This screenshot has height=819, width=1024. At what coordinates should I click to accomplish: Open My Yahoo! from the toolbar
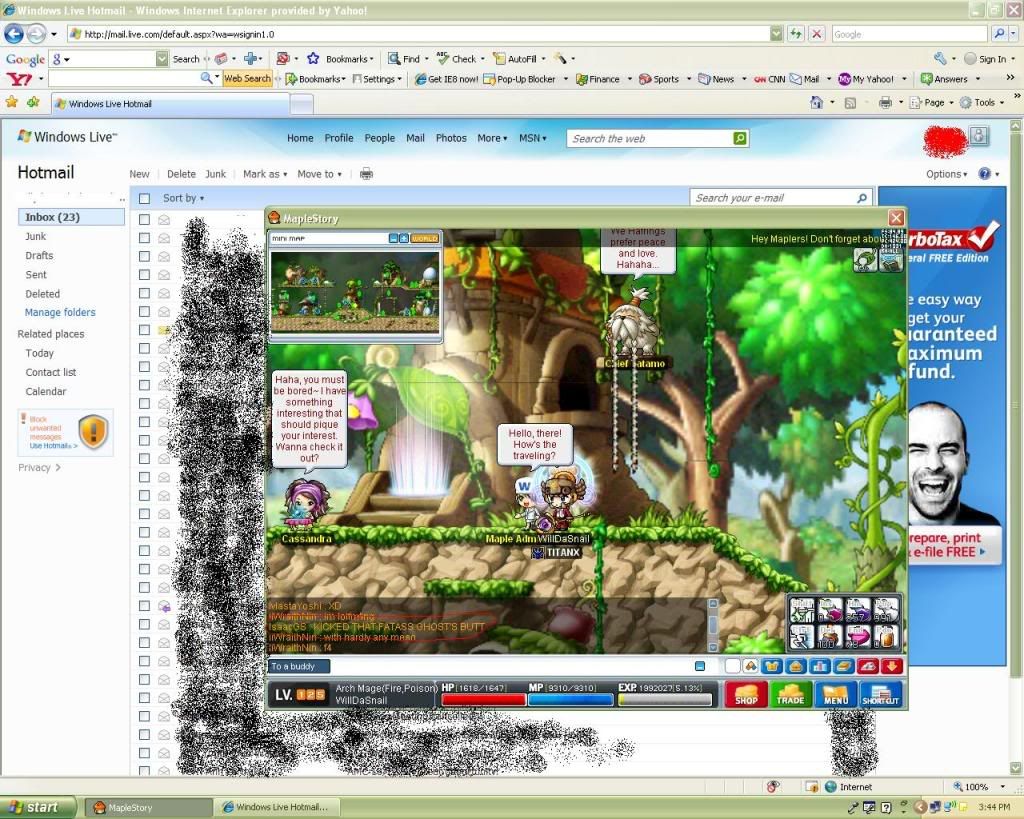coord(866,79)
